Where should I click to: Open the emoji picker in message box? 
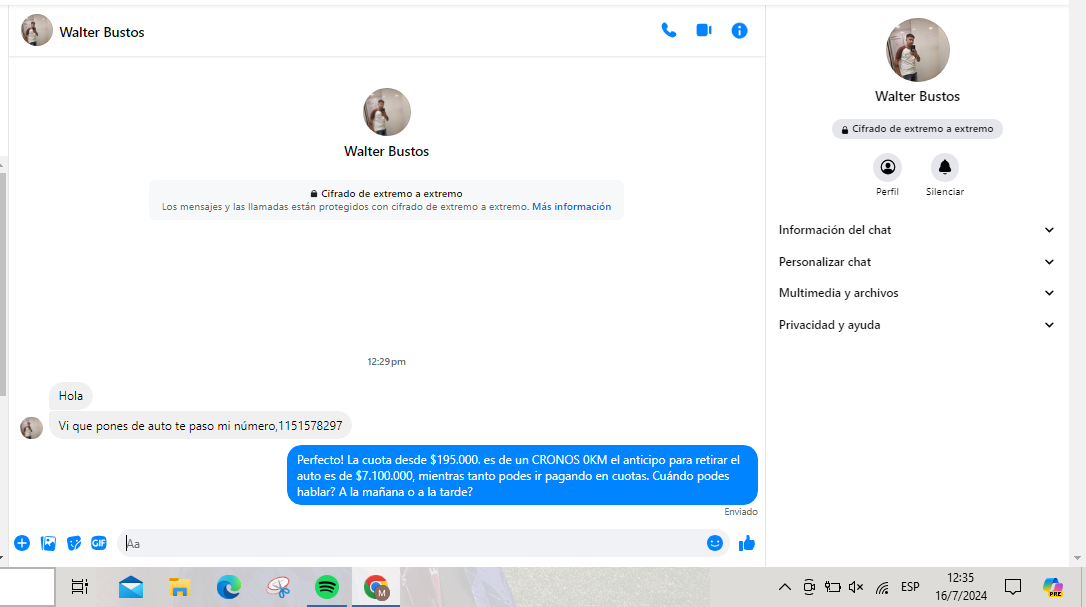[x=715, y=543]
